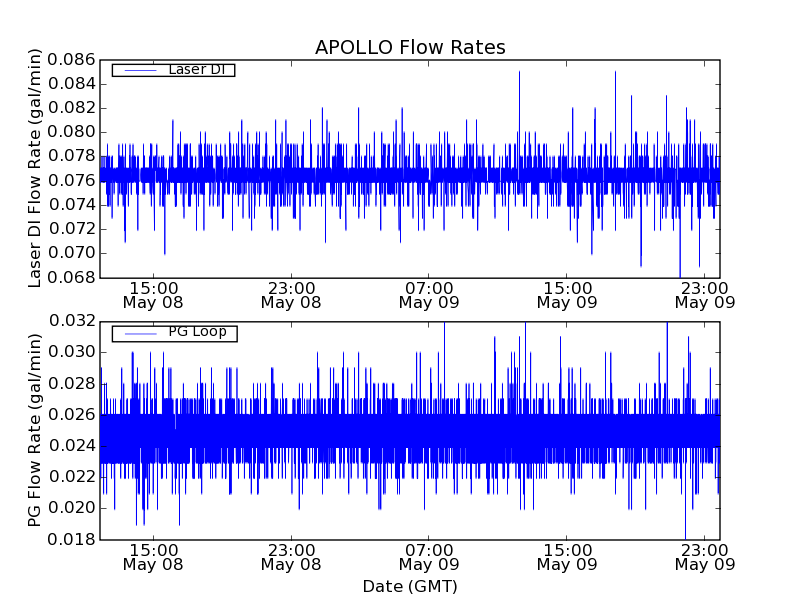The width and height of the screenshot is (800, 600).
Task: Click the Date (GMT) x-axis label
Action: (410, 586)
